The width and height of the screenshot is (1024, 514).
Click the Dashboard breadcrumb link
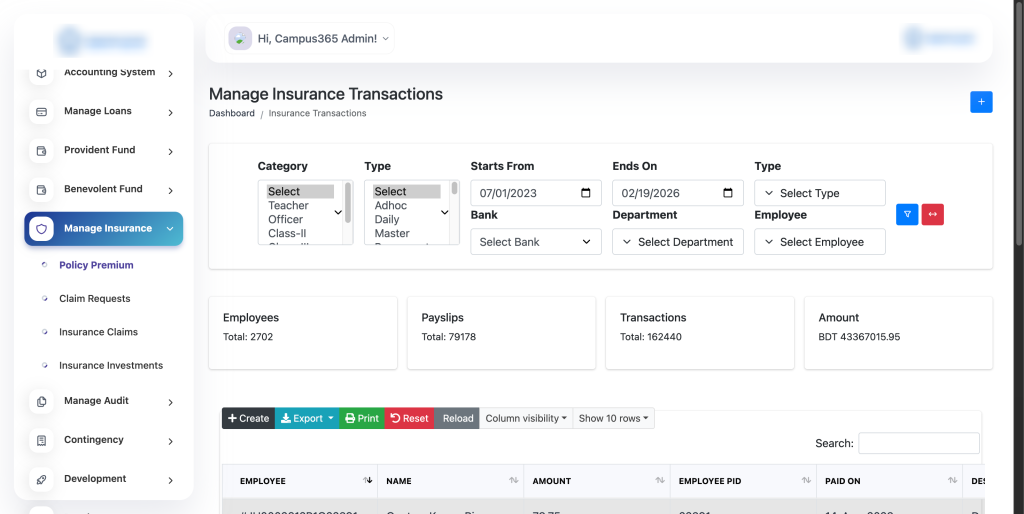[x=231, y=114]
